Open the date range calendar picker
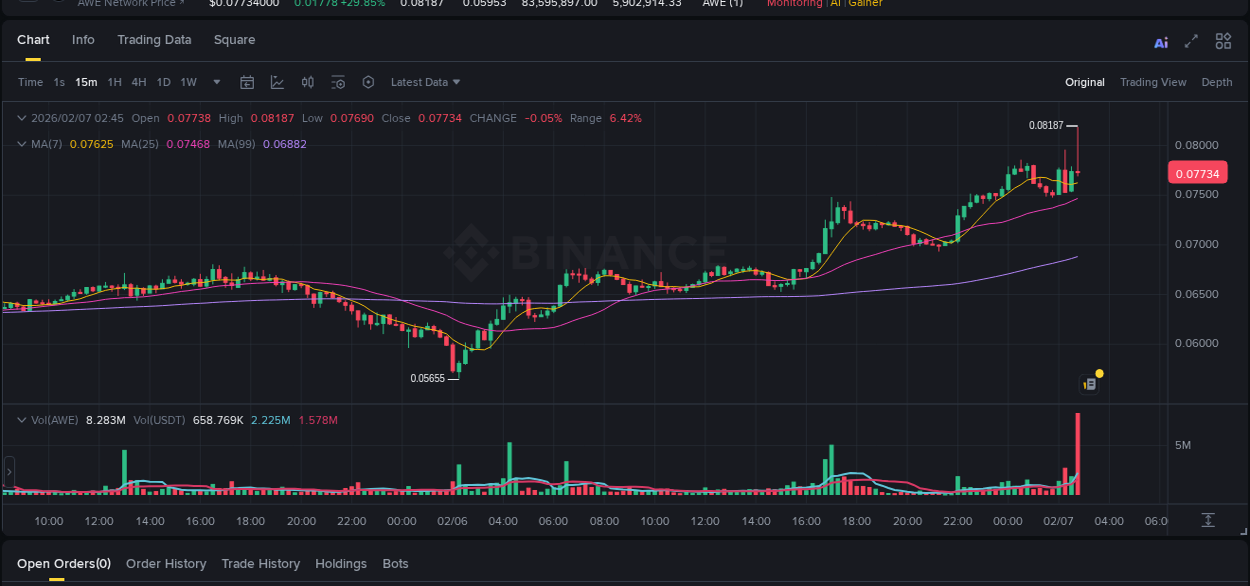1250x586 pixels. pyautogui.click(x=247, y=82)
